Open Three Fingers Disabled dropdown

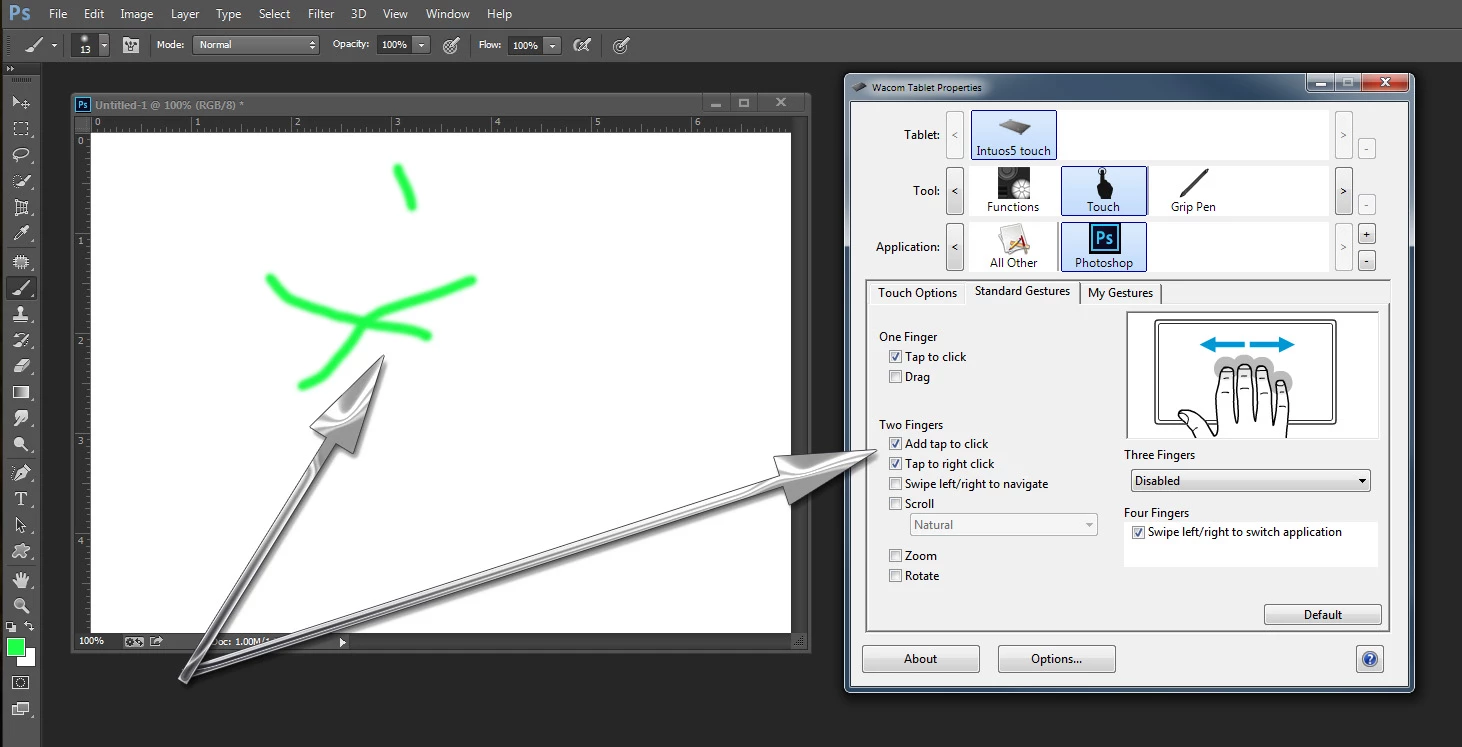pyautogui.click(x=1251, y=481)
